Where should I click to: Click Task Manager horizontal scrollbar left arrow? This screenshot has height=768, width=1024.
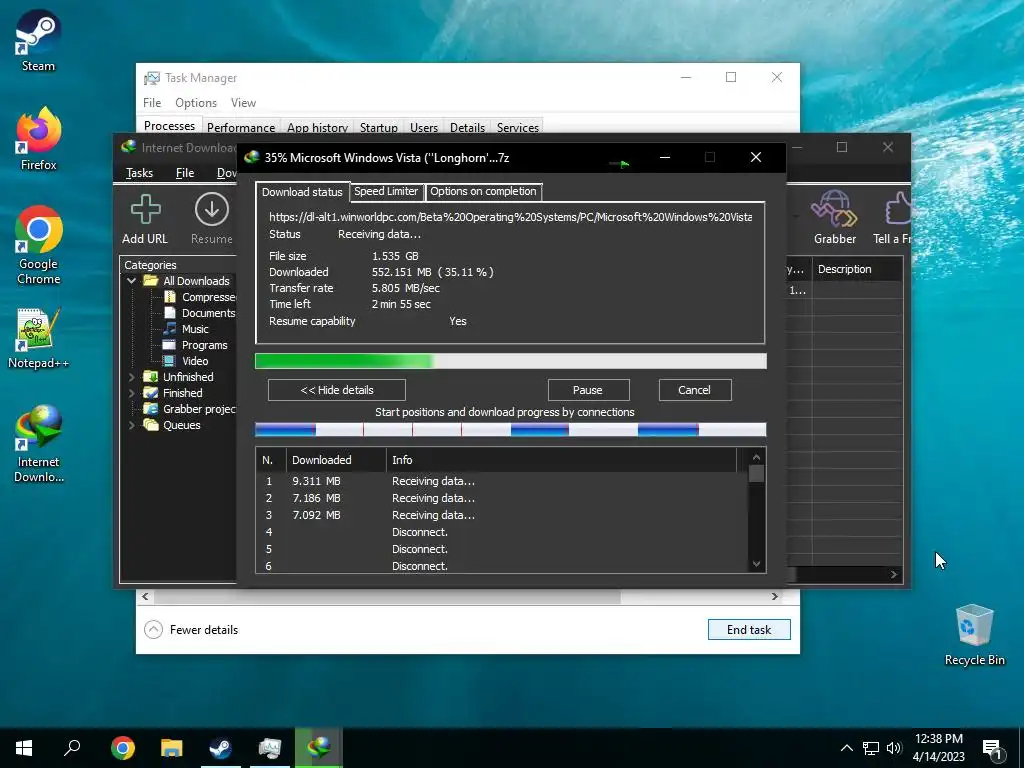(x=145, y=596)
